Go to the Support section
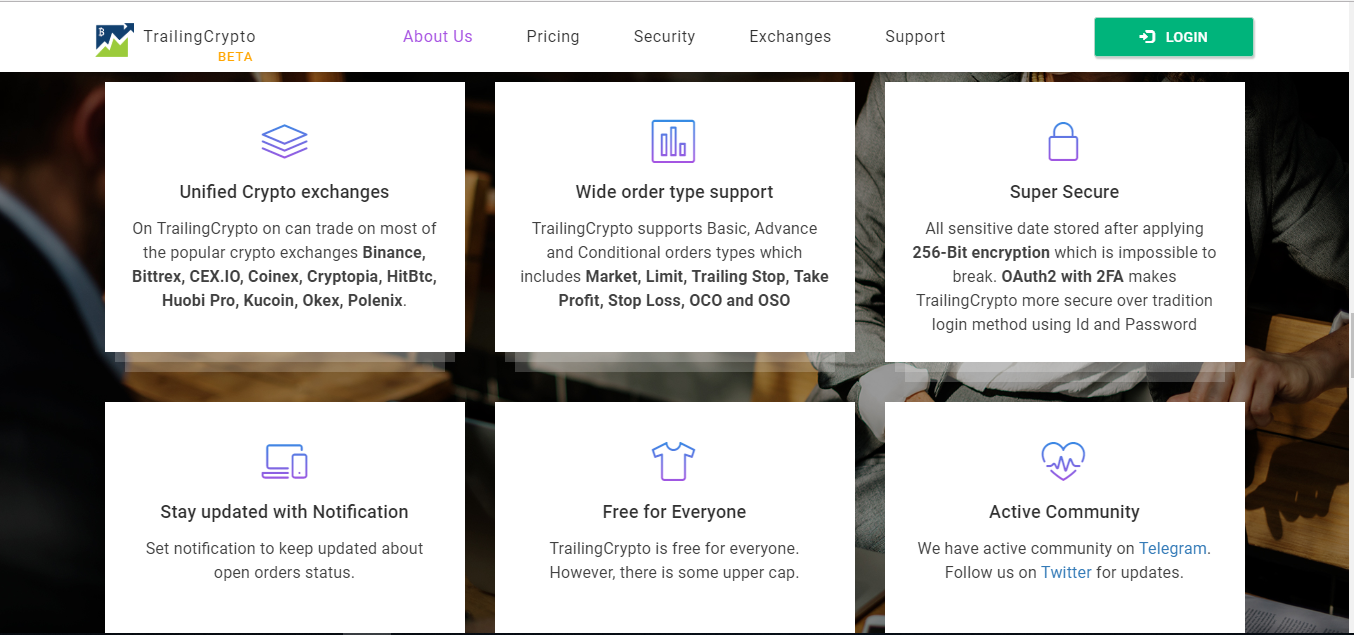 pos(915,36)
